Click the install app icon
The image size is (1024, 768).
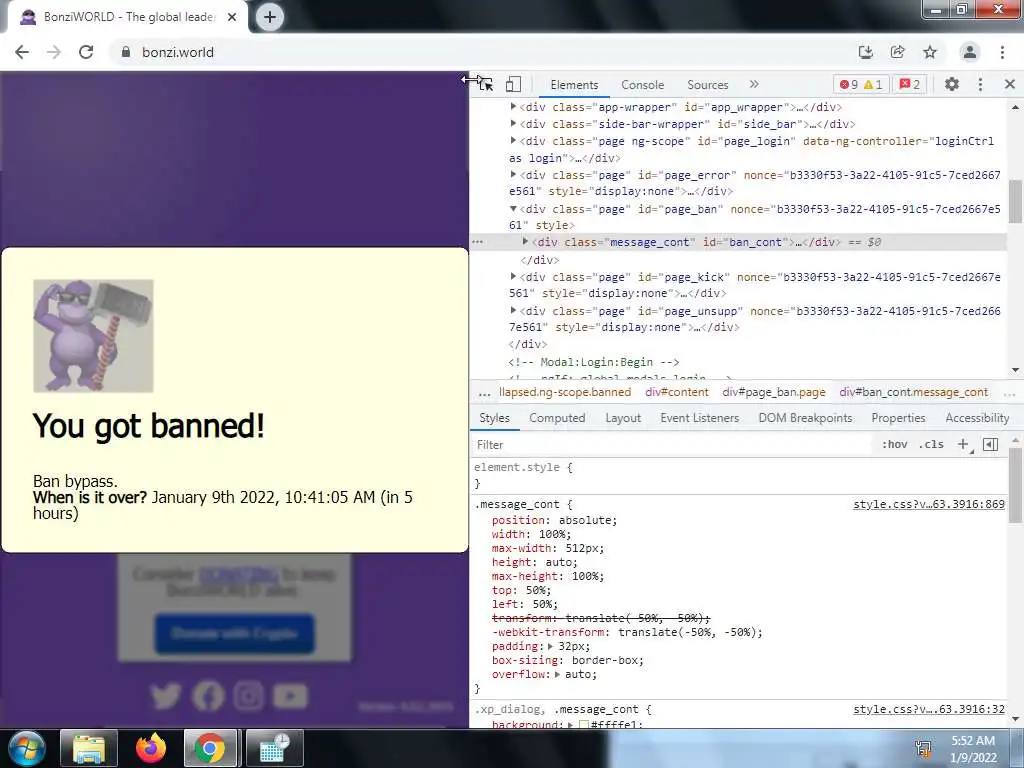point(866,52)
